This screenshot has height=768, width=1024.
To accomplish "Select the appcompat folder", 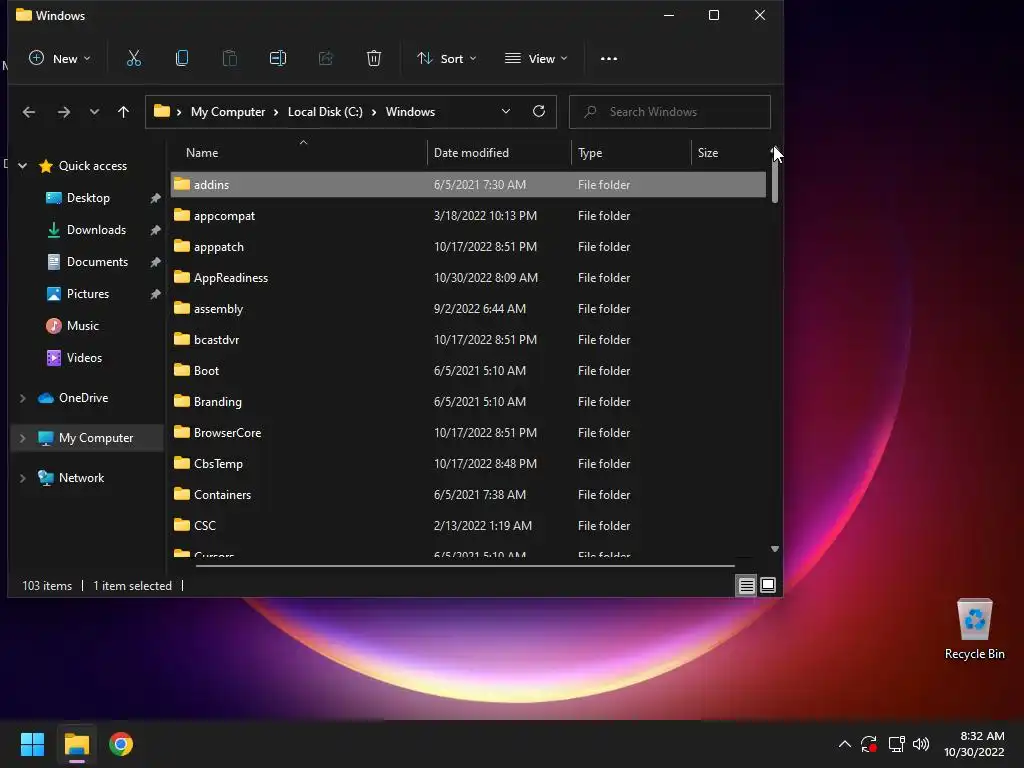I will [468, 216].
